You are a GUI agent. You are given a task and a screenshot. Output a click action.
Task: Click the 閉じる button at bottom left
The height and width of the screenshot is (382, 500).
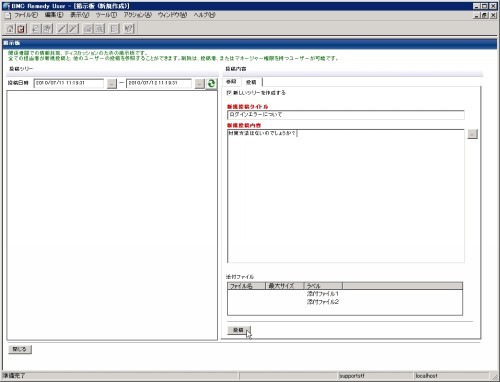click(20, 349)
